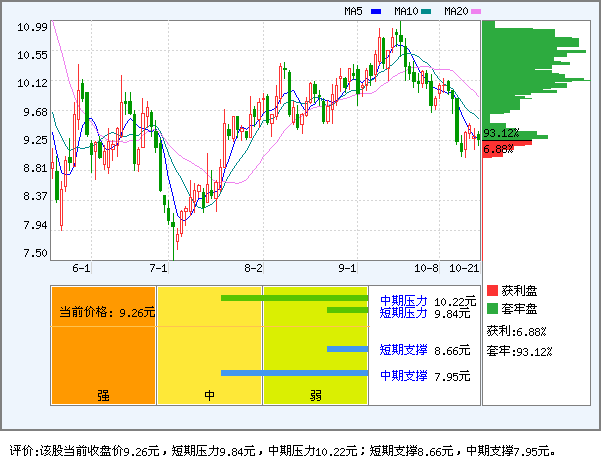
Task: Click the green 套牢盘 legend square
Action: (492, 309)
